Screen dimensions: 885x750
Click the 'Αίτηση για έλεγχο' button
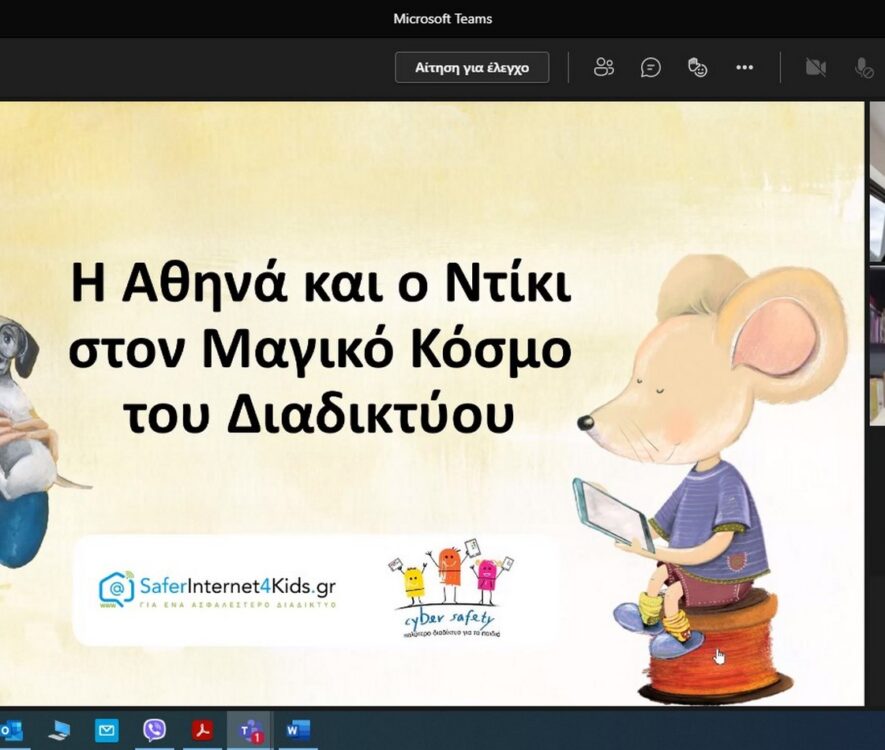472,68
